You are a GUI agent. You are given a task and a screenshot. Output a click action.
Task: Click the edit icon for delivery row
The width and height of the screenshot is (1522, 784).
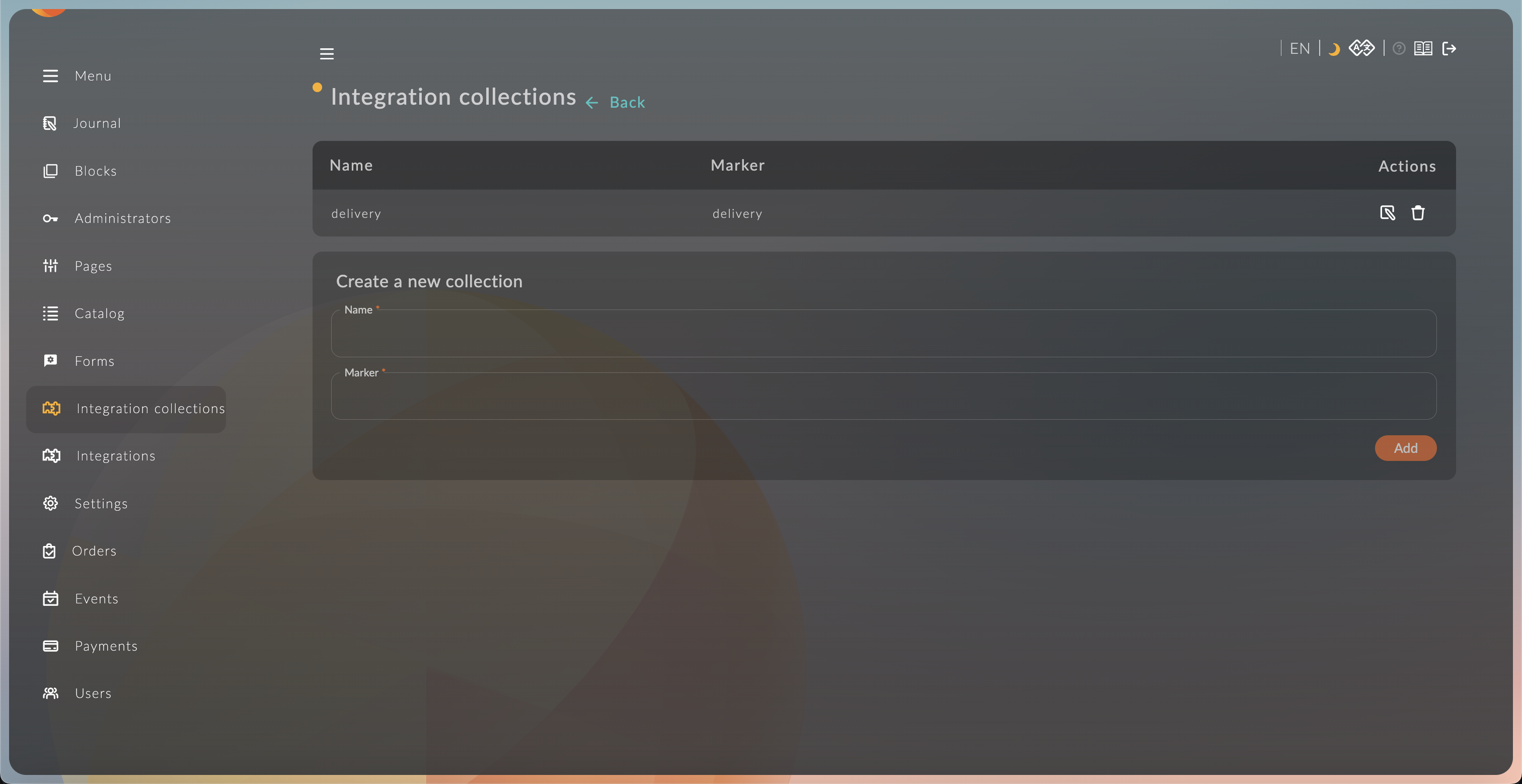tap(1387, 213)
